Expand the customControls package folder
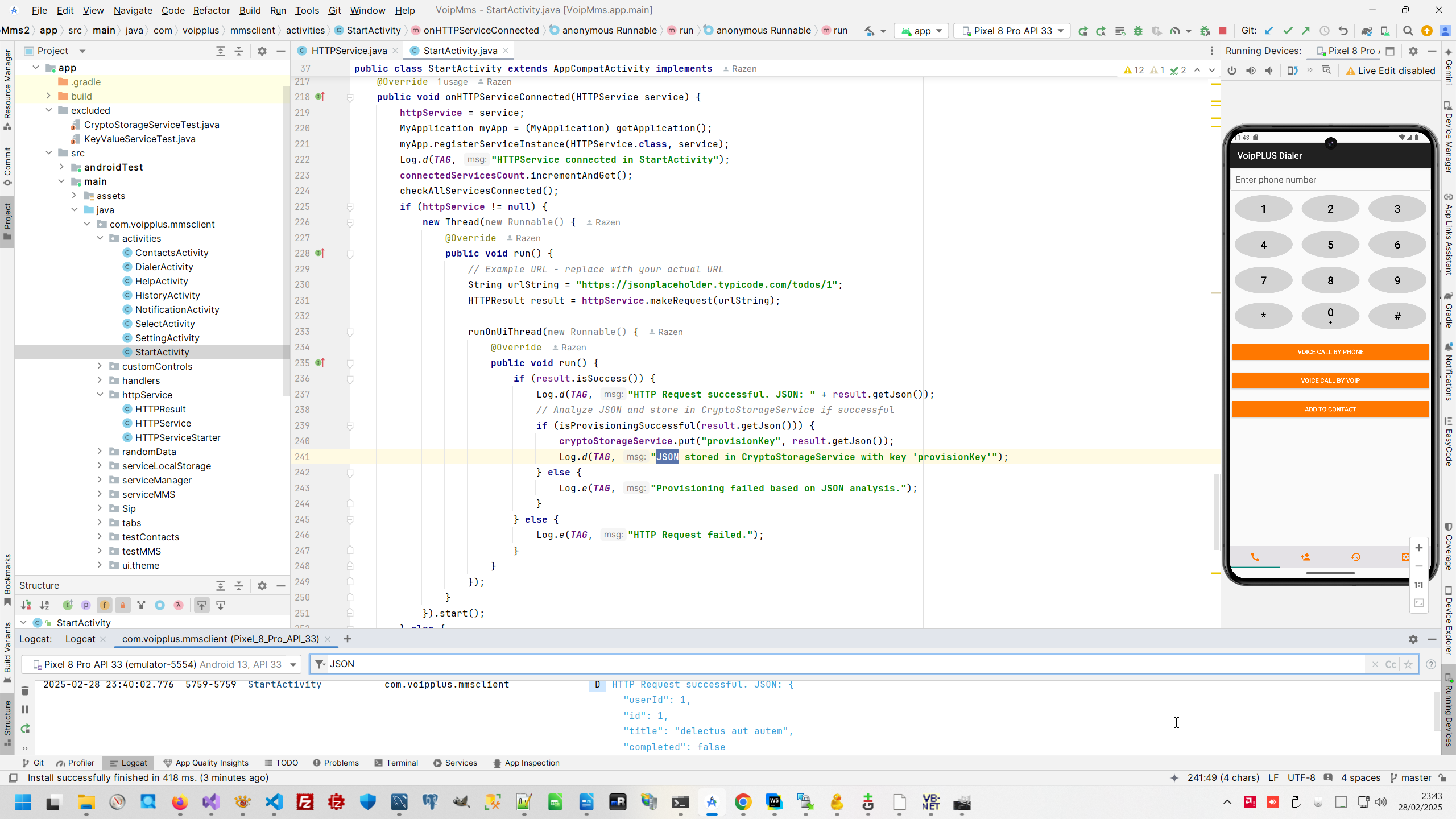This screenshot has width=1456, height=819. tap(100, 366)
